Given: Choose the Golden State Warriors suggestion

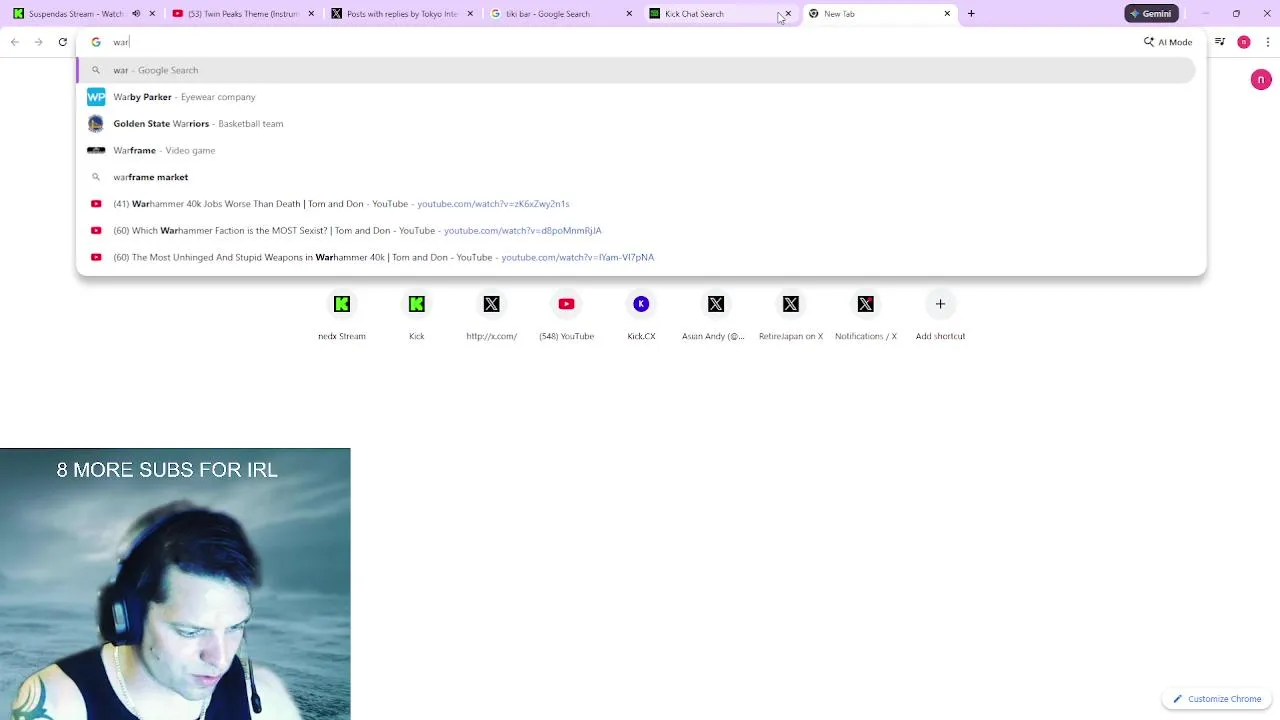Looking at the screenshot, I should [x=636, y=124].
